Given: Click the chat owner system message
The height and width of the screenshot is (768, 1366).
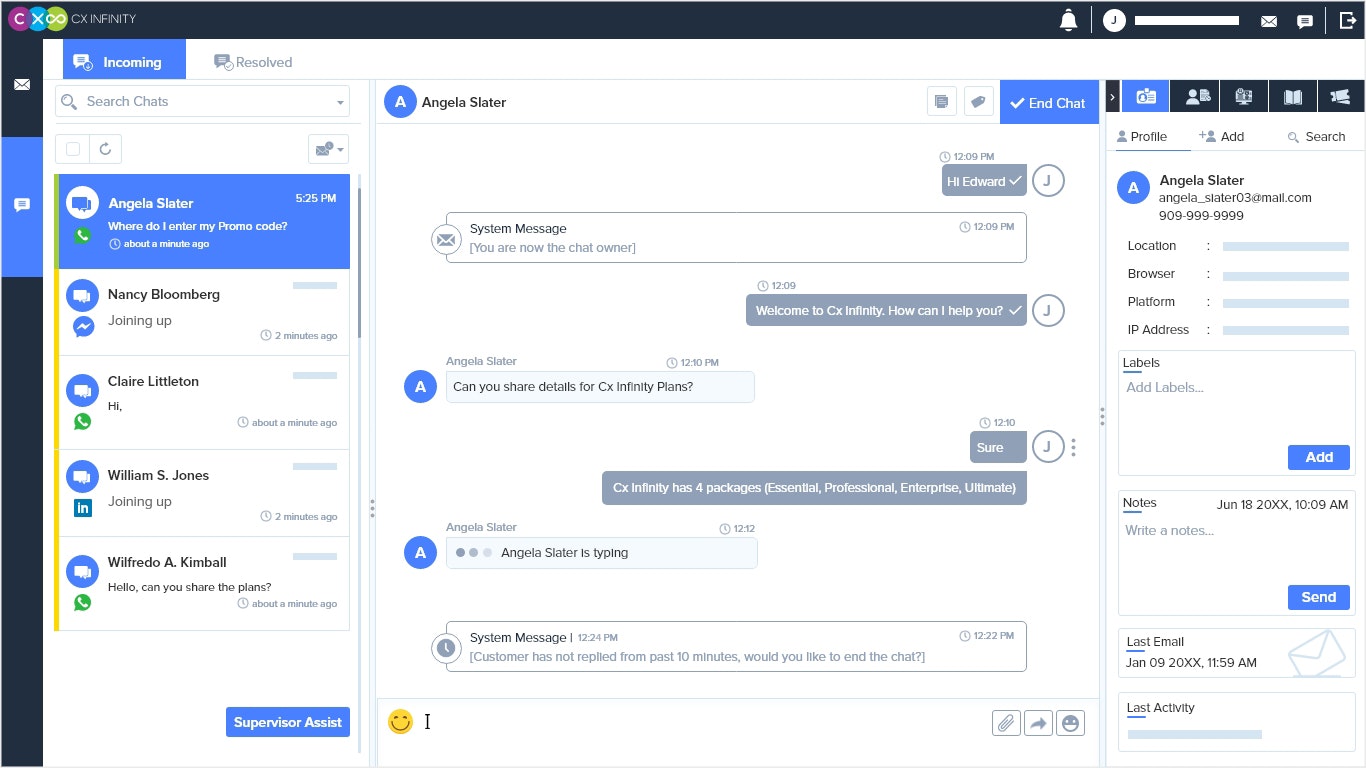Looking at the screenshot, I should 736,237.
